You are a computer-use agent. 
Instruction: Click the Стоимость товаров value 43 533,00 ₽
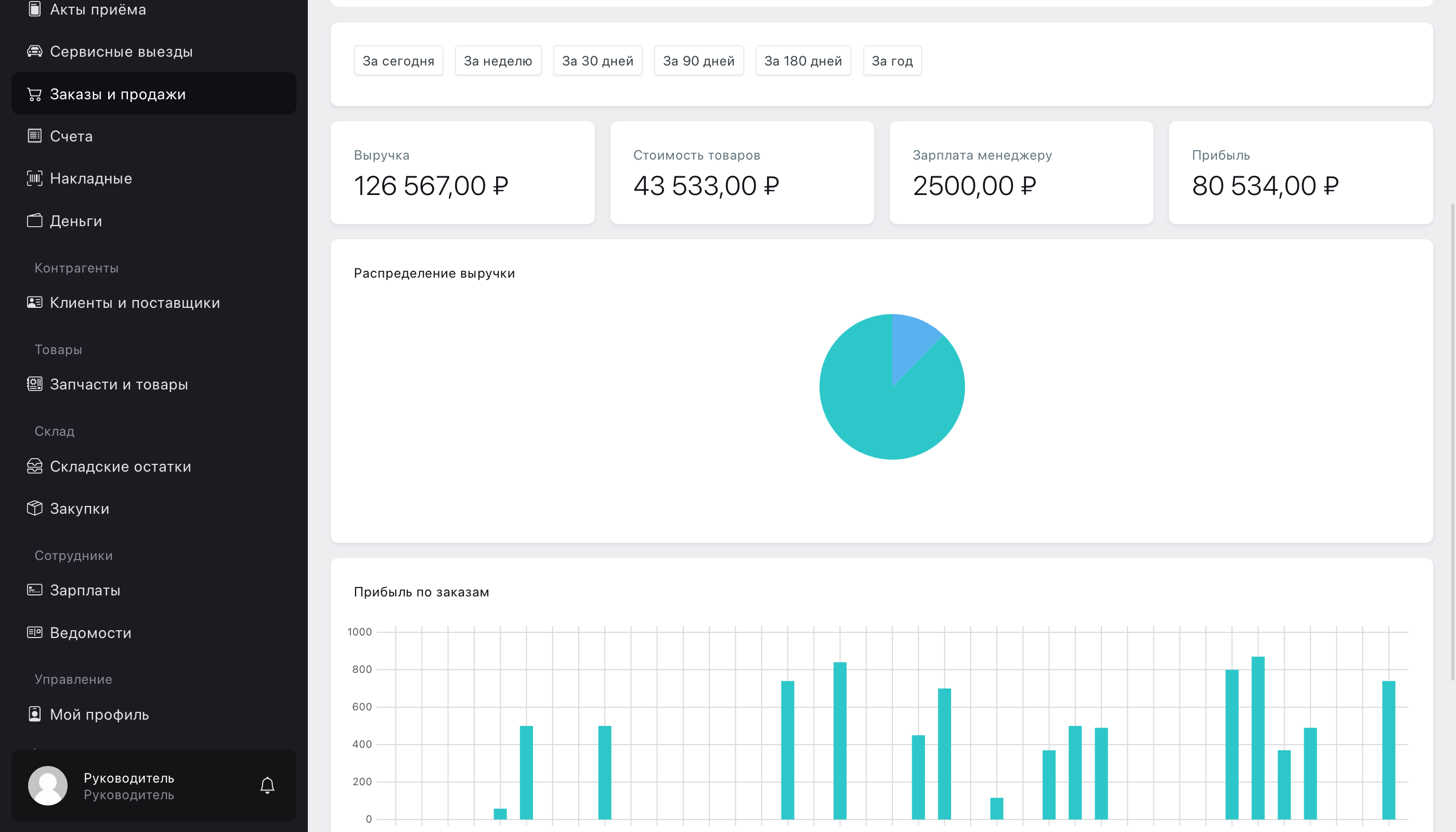click(x=706, y=186)
